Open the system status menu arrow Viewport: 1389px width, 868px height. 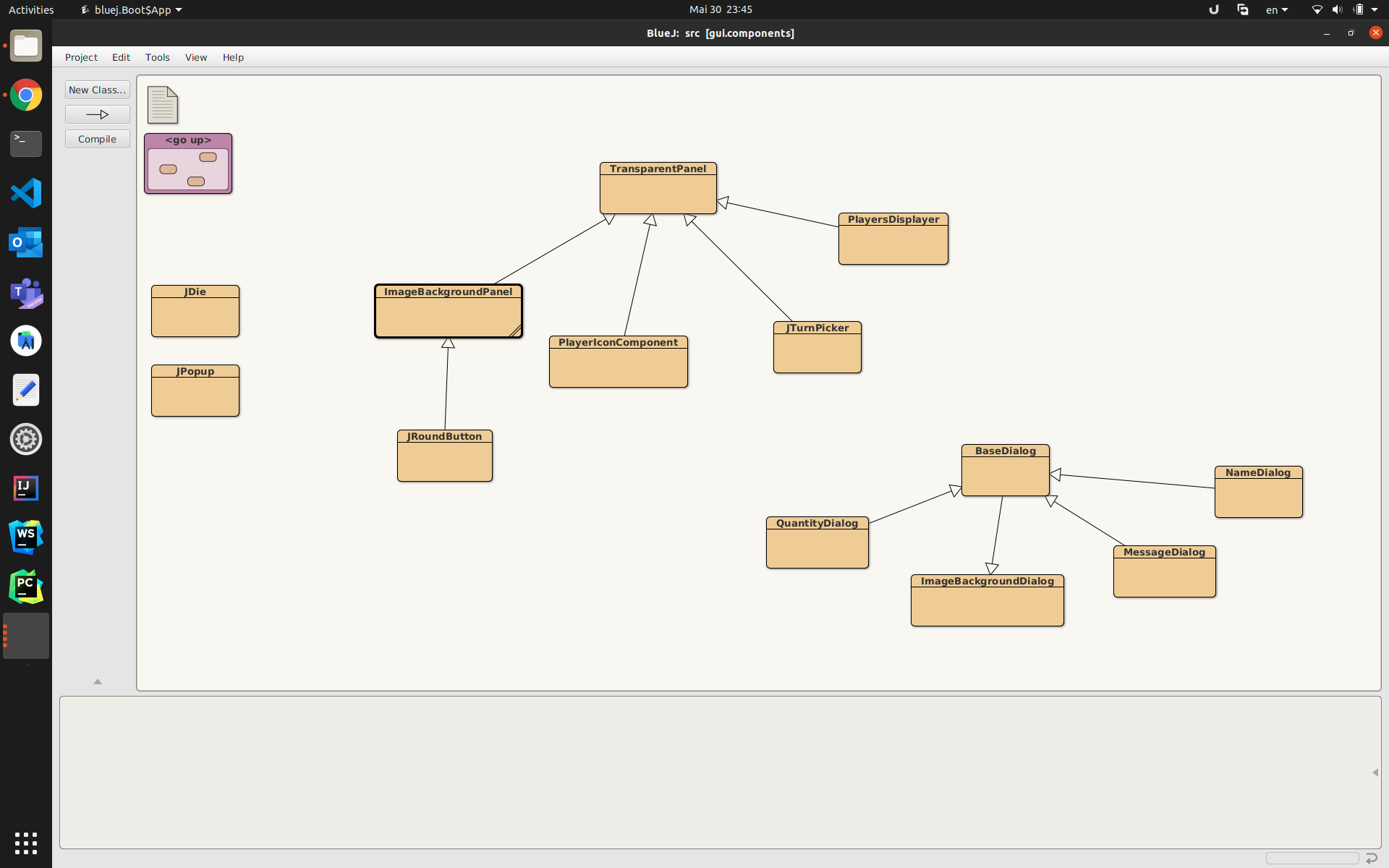tap(1375, 9)
